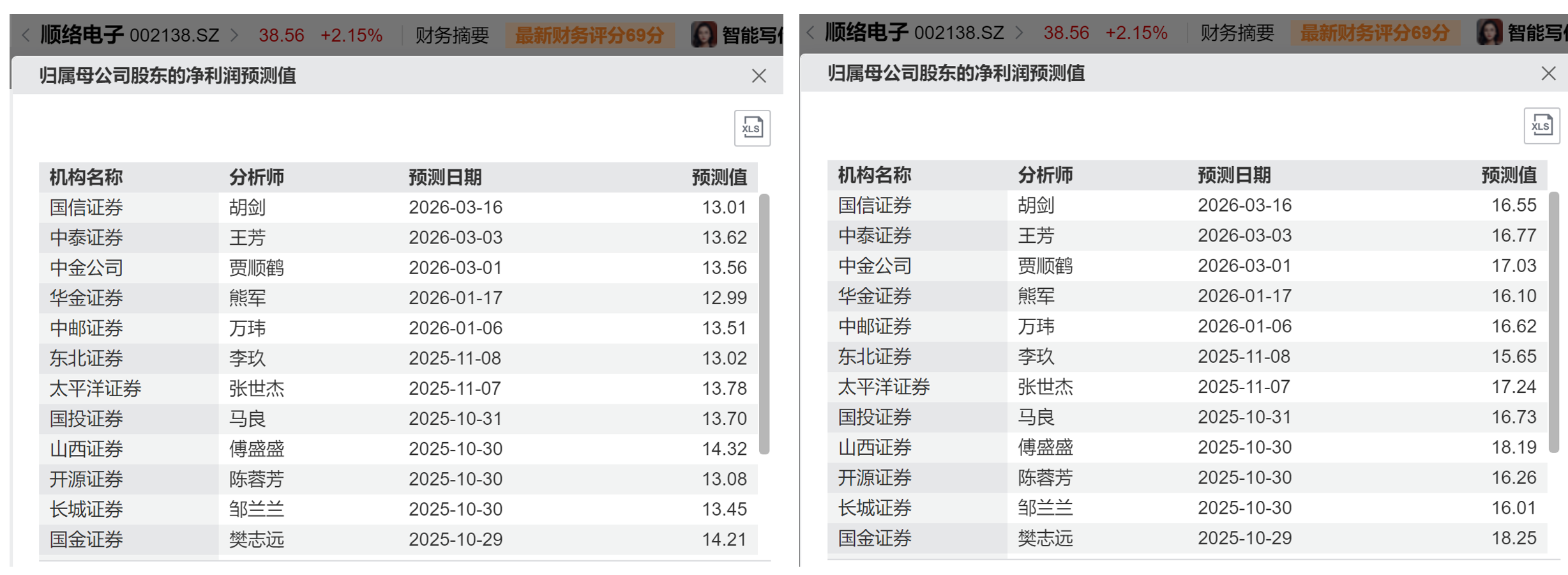The image size is (1568, 575).
Task: Go to next stock in left header
Action: 234,34
